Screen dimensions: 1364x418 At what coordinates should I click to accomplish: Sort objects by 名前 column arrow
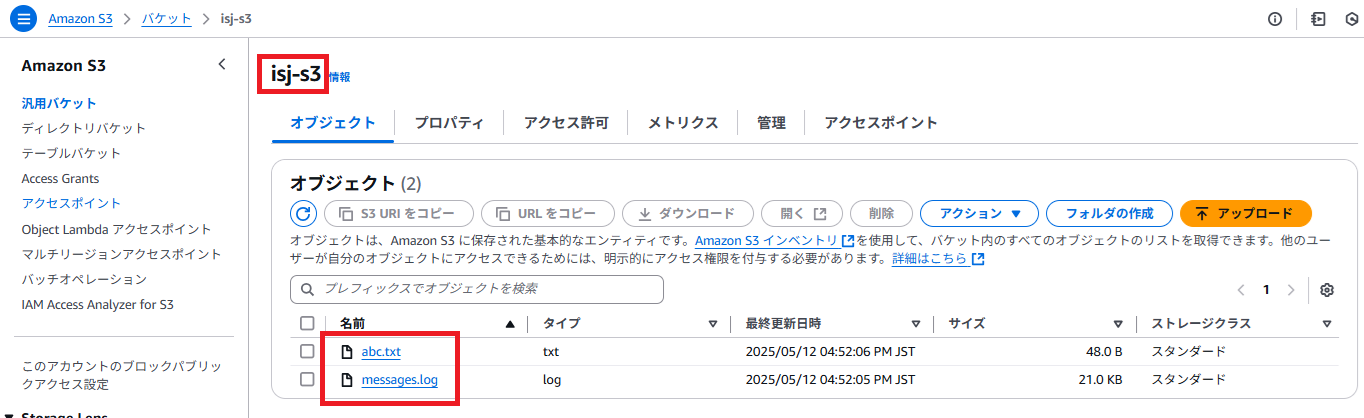[x=511, y=324]
